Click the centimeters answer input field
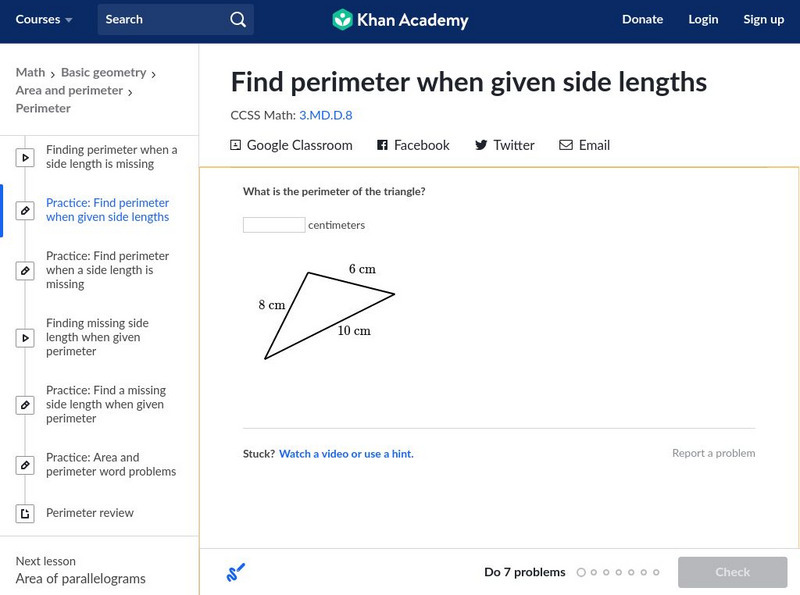The width and height of the screenshot is (800, 595). pos(274,225)
